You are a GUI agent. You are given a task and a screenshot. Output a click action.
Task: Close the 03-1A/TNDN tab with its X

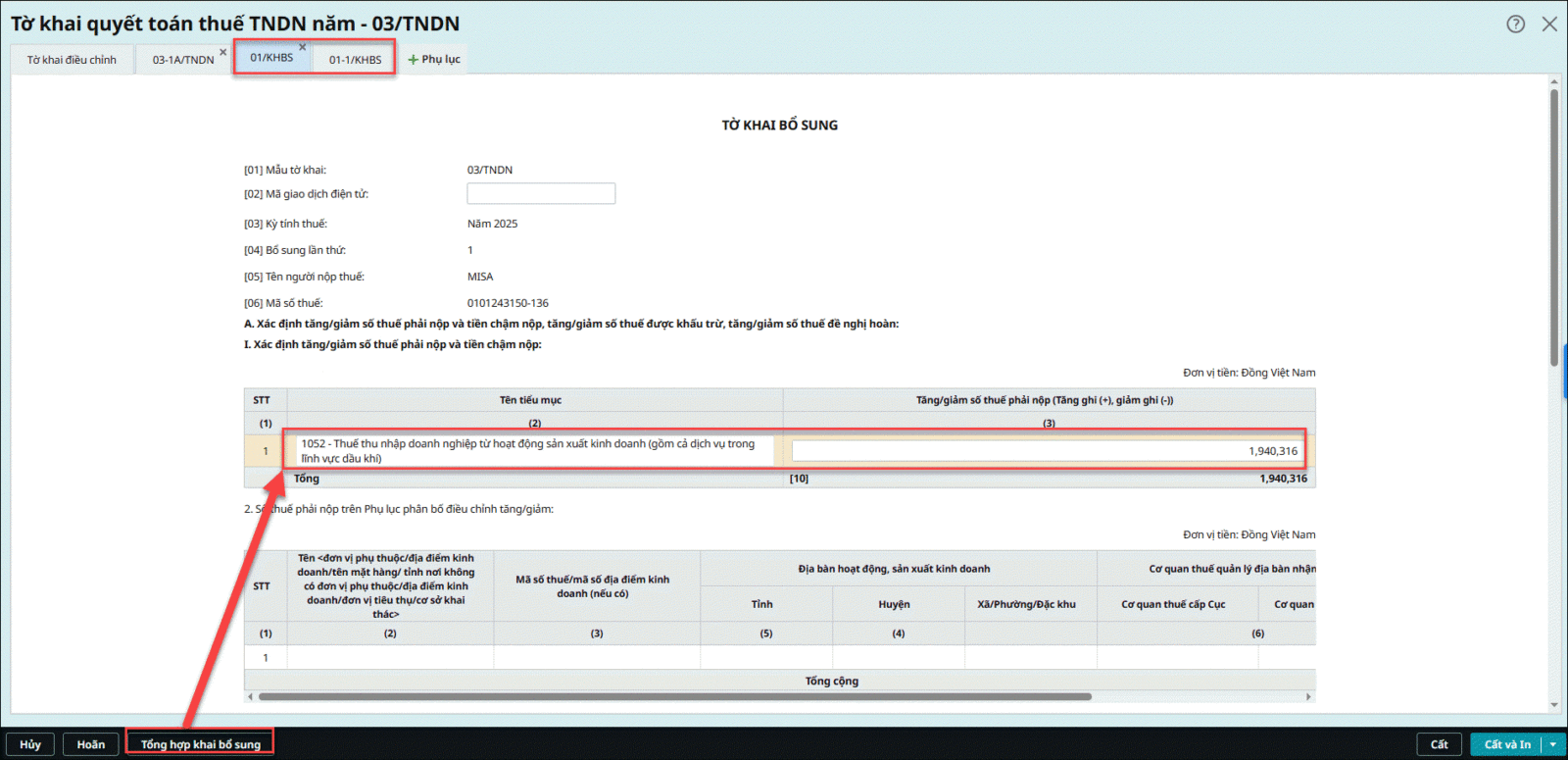223,52
